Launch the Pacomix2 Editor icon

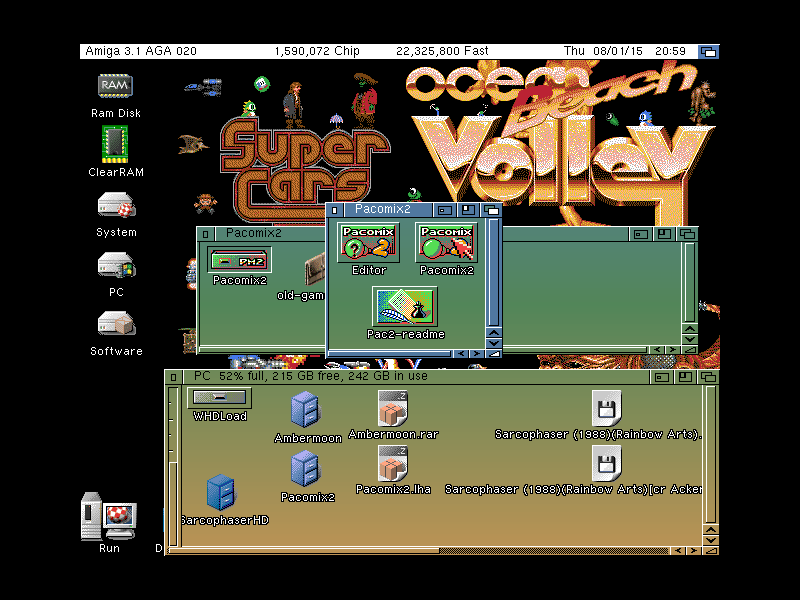[368, 242]
